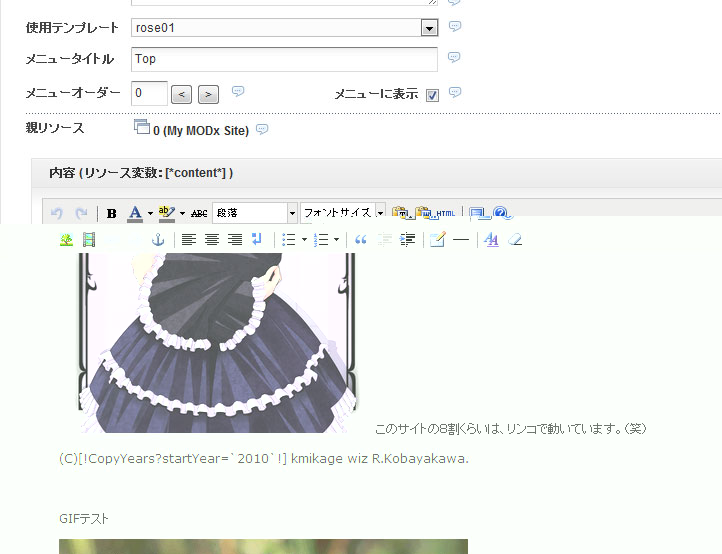Click the text color 'A' swatch
Screen dimensions: 722x554
coord(135,213)
